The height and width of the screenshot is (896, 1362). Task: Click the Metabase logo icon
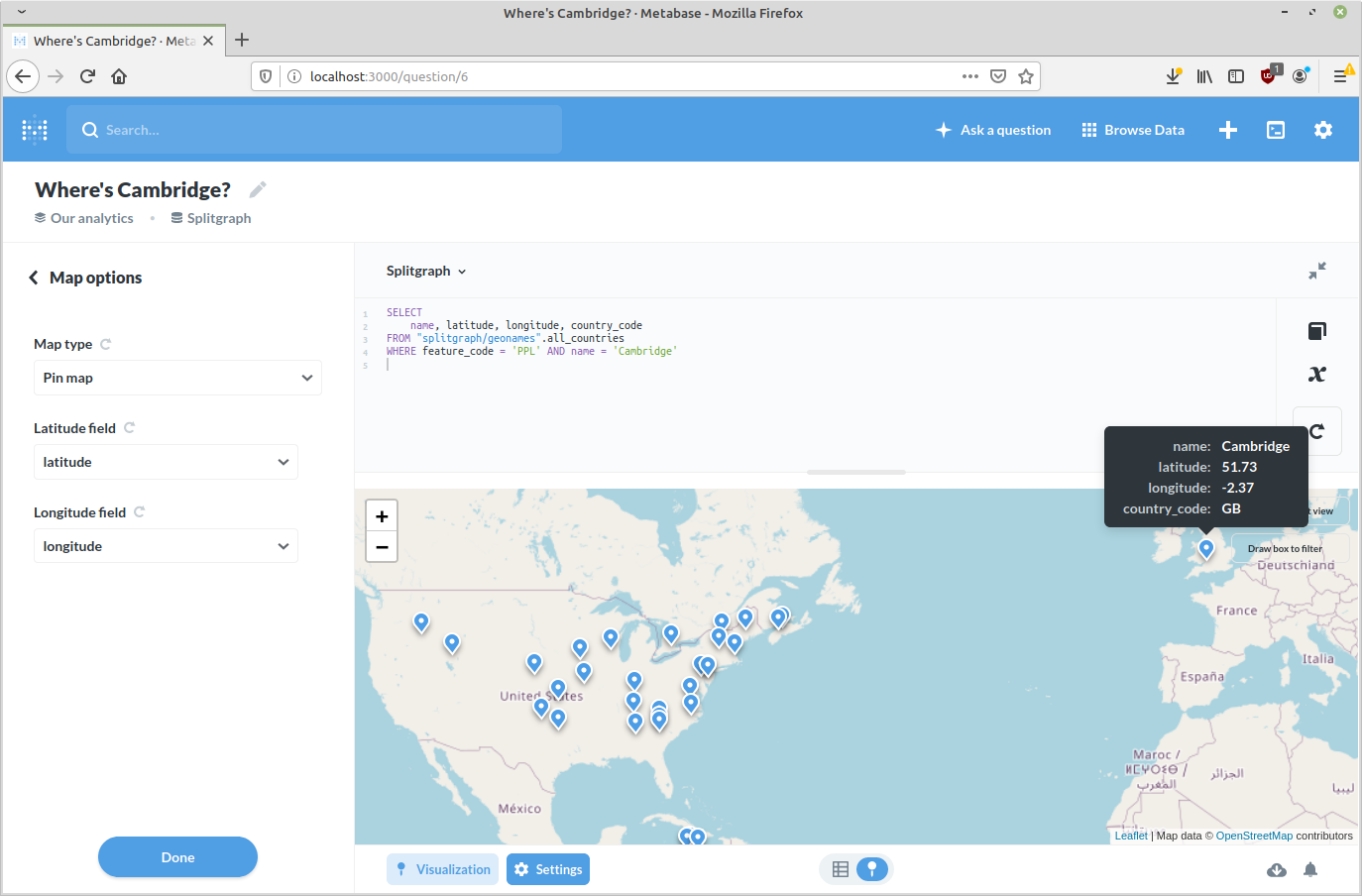coord(35,130)
